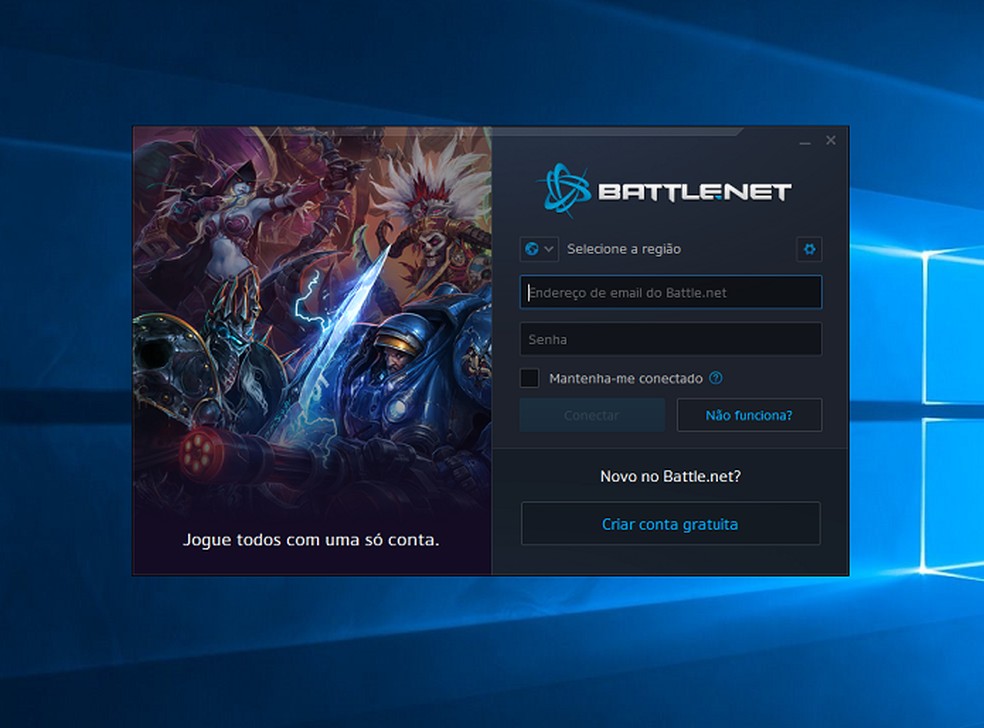Close the Battle.net login window

pos(831,141)
